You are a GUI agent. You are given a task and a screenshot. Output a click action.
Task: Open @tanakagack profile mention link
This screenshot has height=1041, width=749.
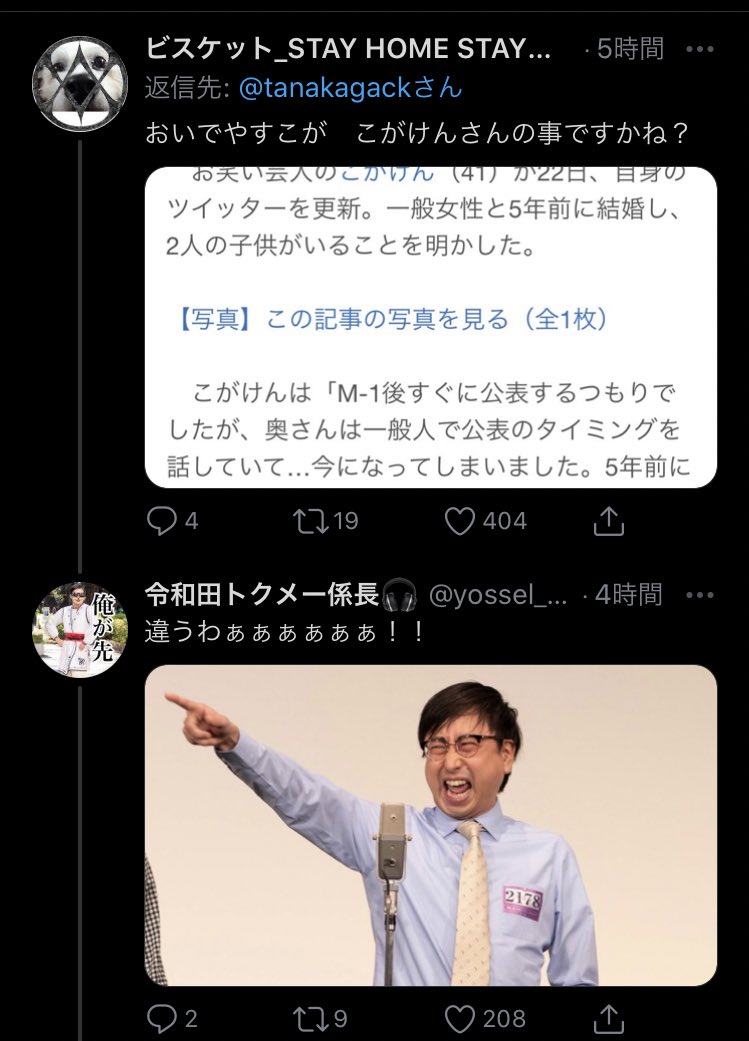(350, 88)
